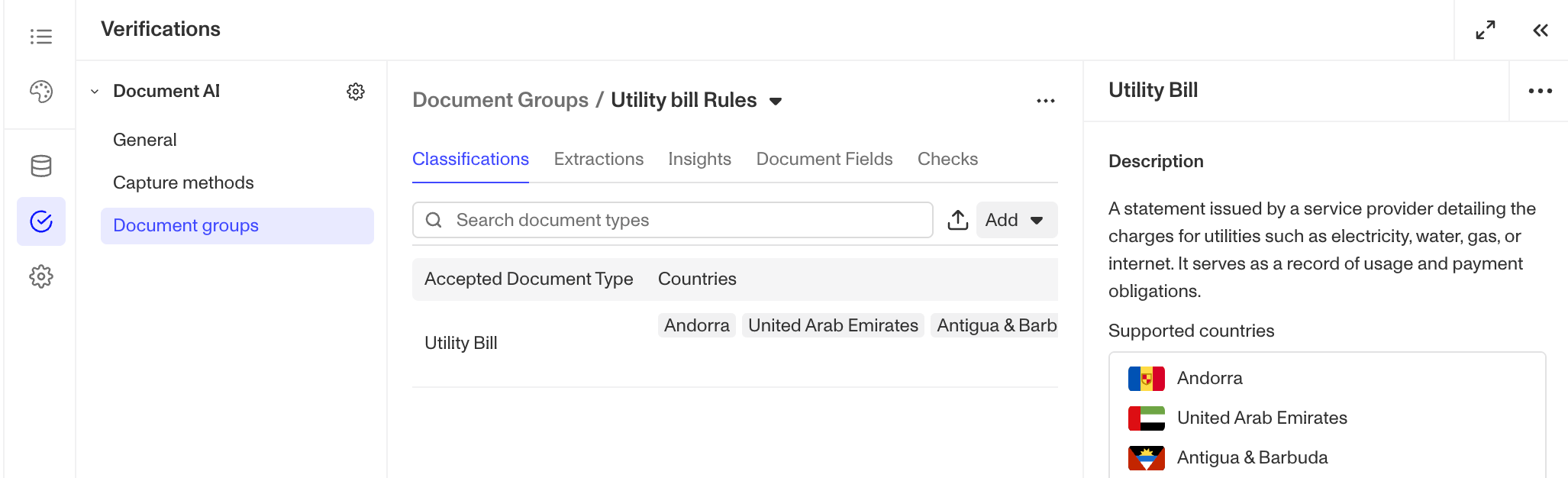Click the Document AI settings gear
Screen dimensions: 1568x478
coord(356,92)
